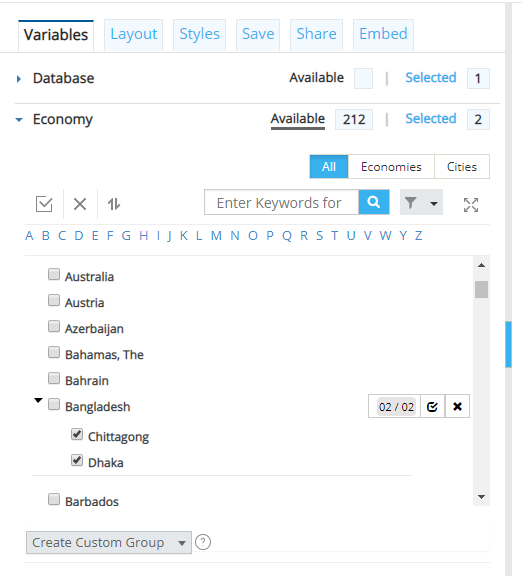Expand the Database section
This screenshot has height=576, width=522.
pos(19,79)
